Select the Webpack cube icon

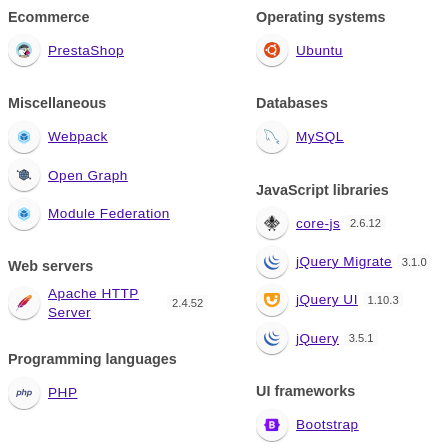coord(24,137)
